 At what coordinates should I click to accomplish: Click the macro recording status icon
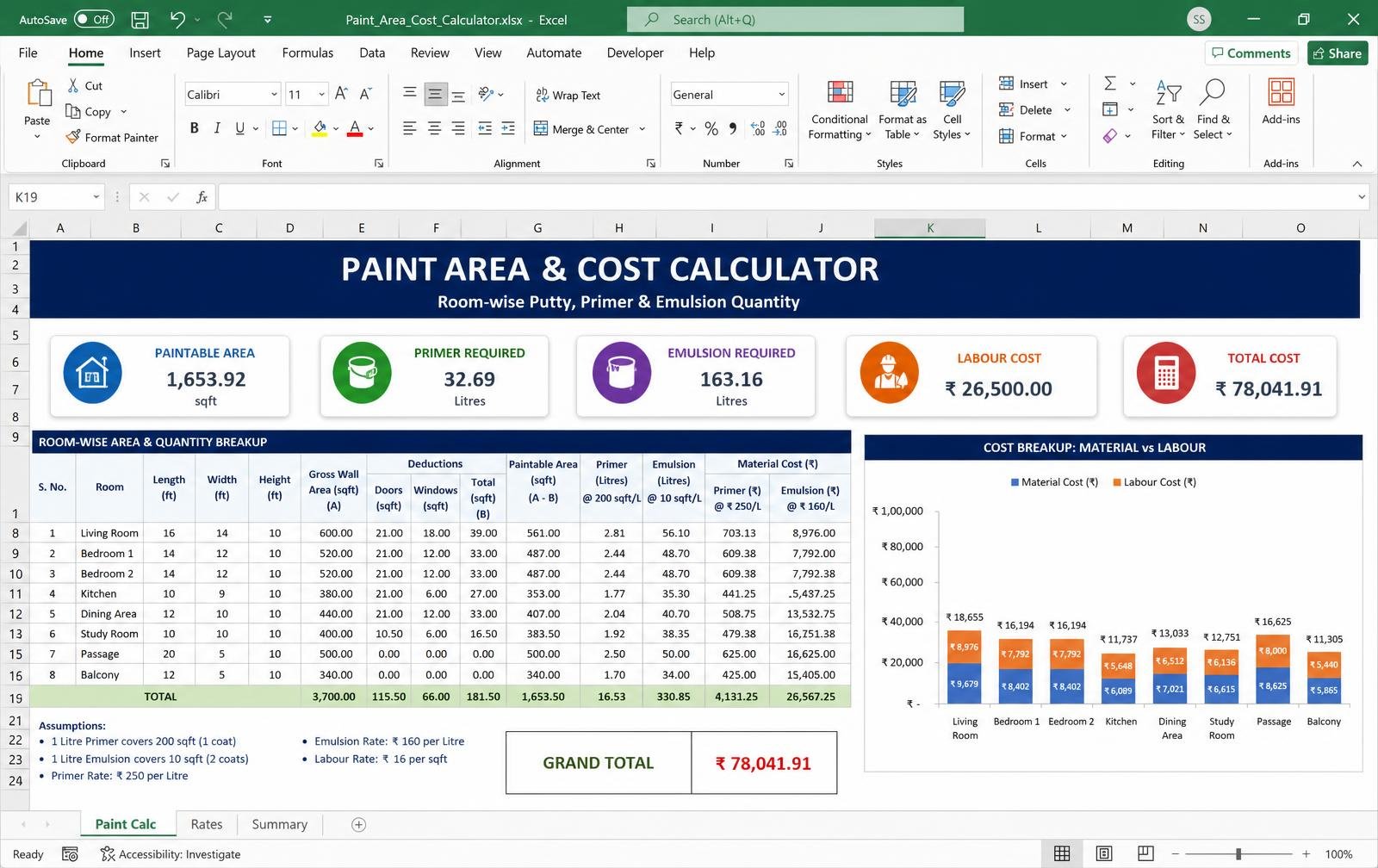coord(71,854)
